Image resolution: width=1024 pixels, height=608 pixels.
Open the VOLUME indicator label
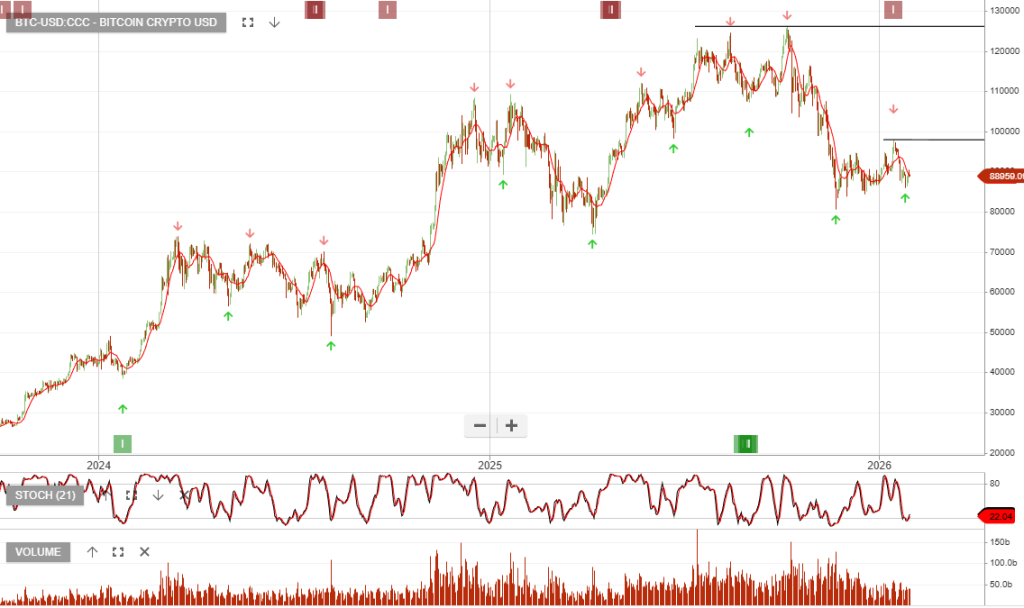pyautogui.click(x=38, y=551)
